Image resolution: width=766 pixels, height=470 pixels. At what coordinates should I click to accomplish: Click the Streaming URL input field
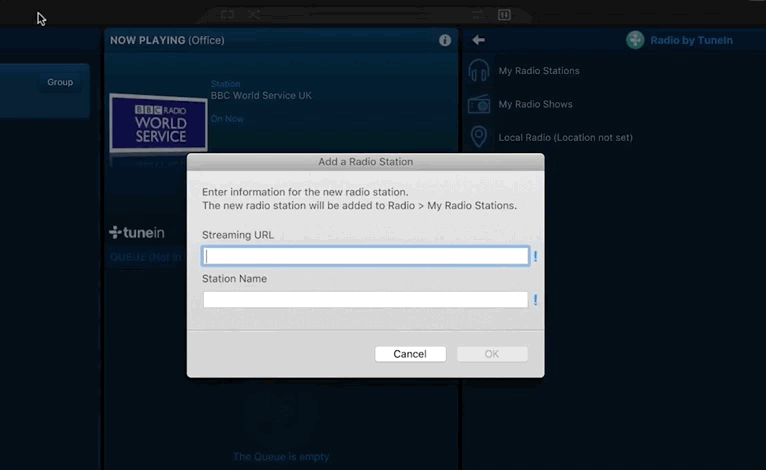click(365, 256)
